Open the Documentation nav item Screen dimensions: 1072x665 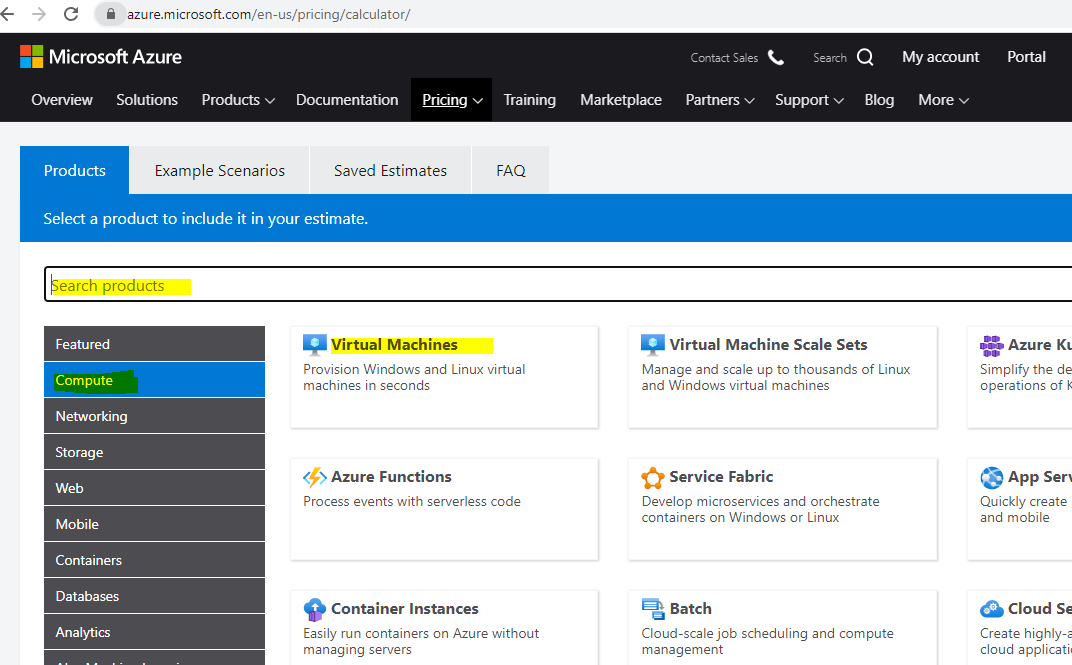tap(347, 100)
